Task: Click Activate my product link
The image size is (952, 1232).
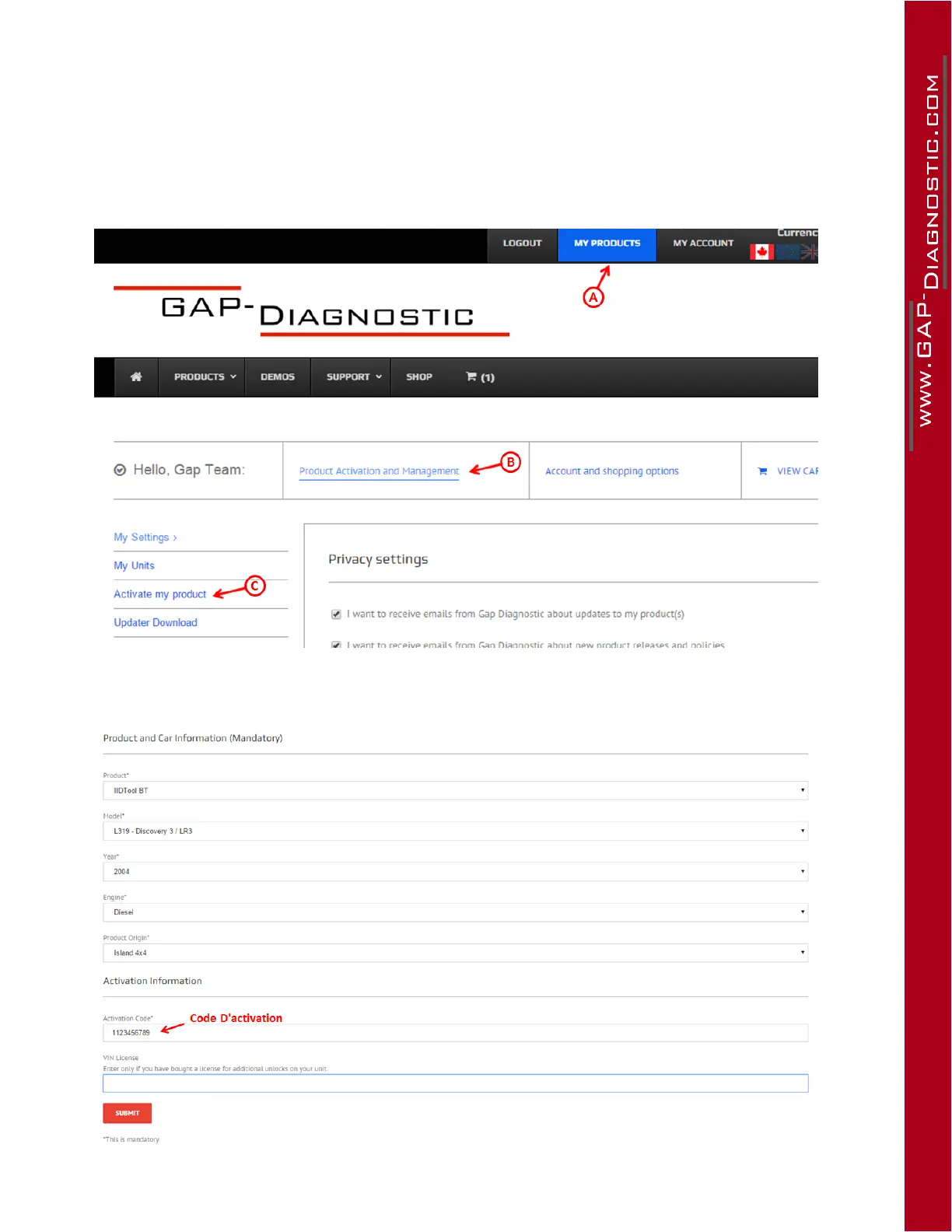Action: point(160,594)
